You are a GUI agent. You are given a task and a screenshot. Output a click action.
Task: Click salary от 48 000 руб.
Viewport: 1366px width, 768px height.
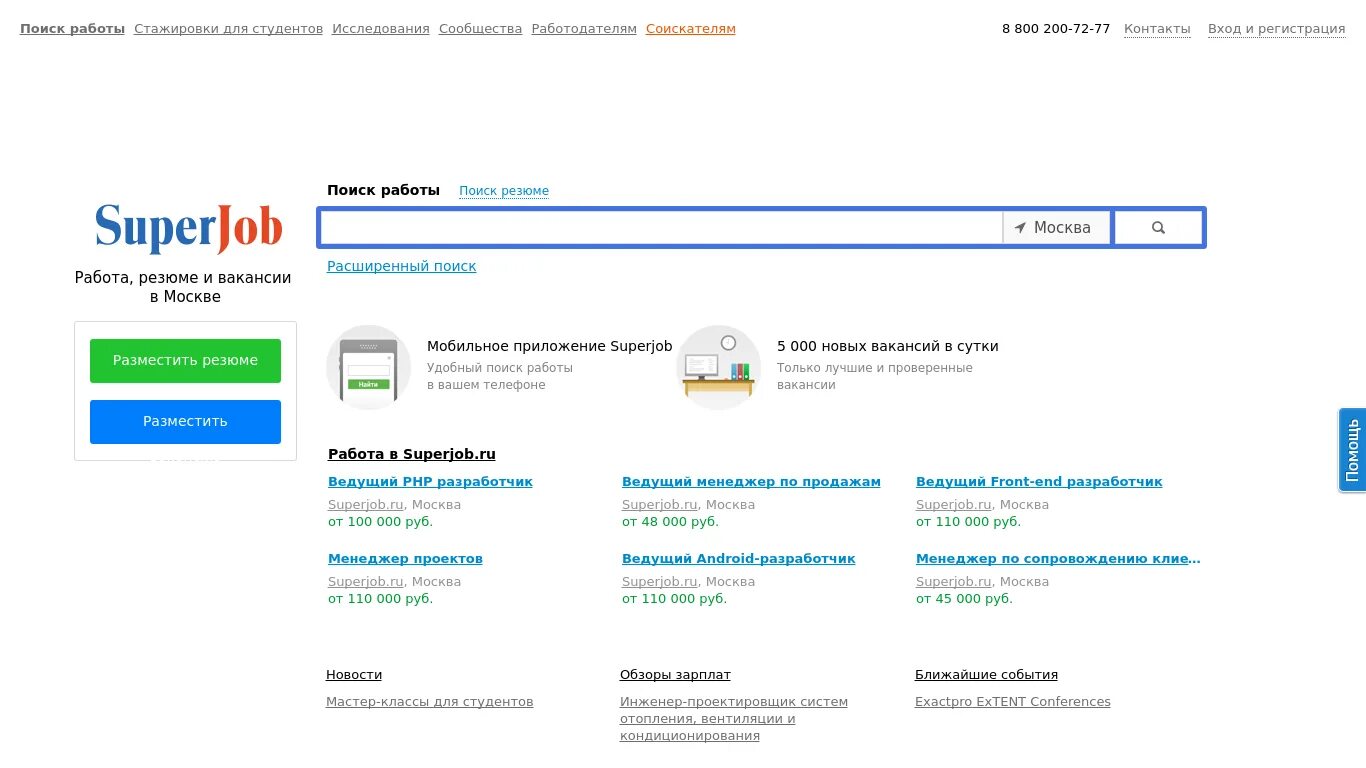(670, 522)
